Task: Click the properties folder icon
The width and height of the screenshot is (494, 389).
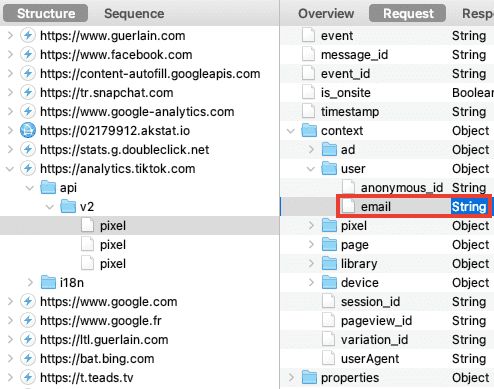Action: pos(309,377)
